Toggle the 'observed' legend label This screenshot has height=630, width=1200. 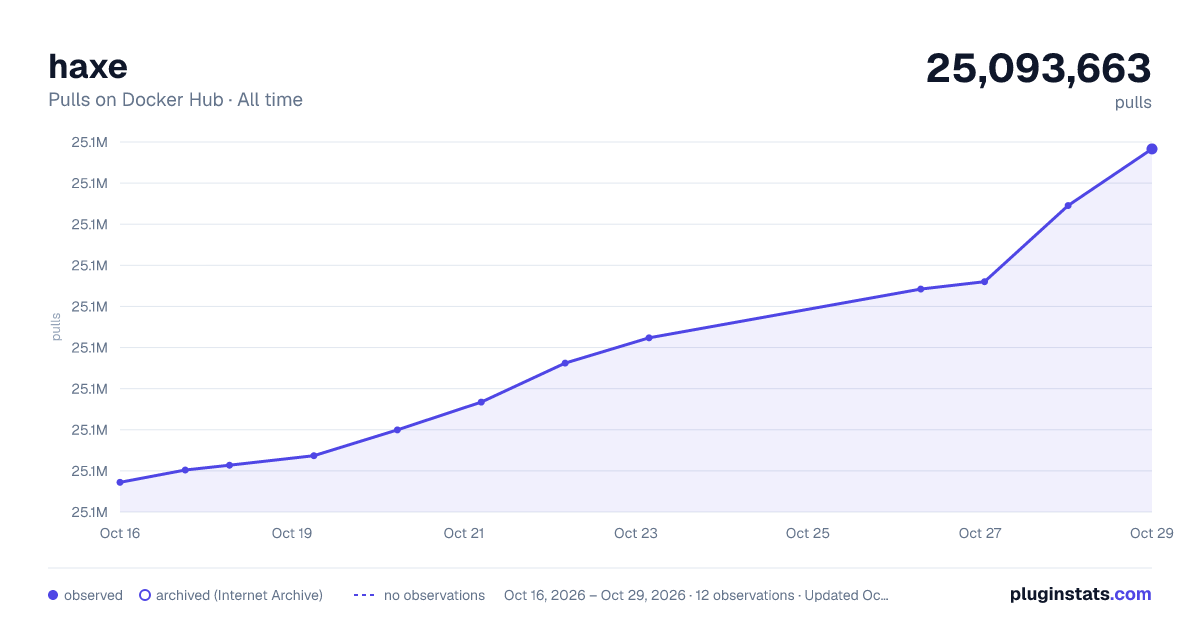pos(93,595)
